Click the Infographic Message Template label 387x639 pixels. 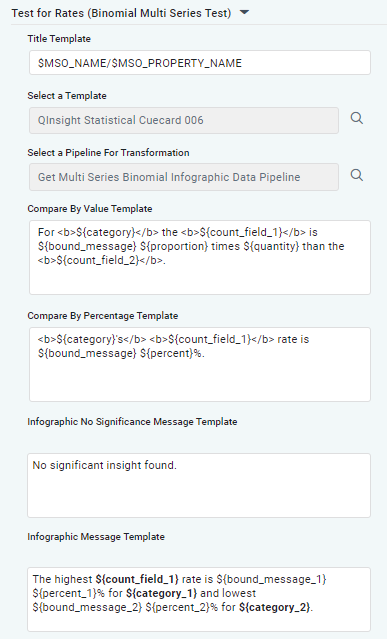coord(96,537)
